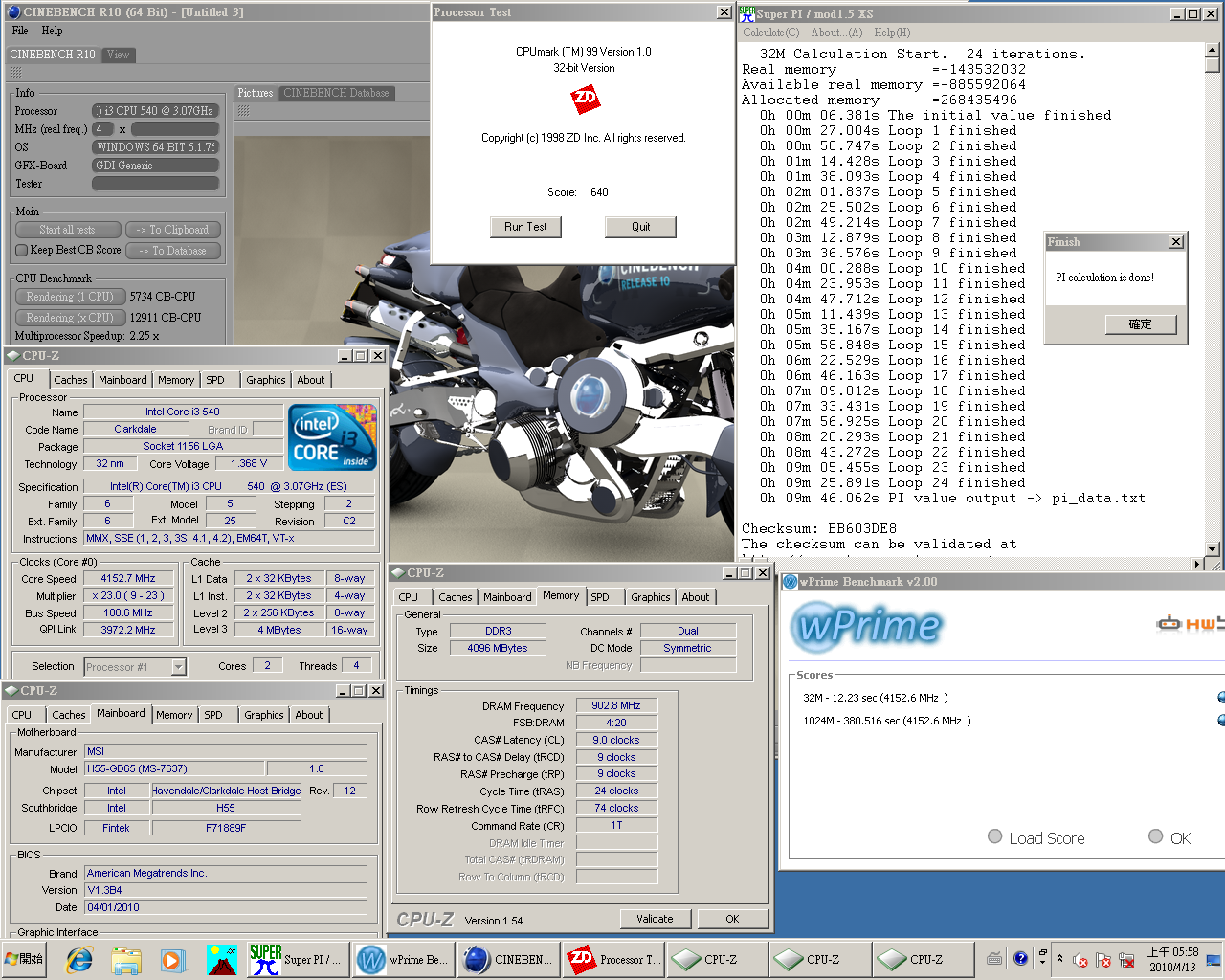Open About tab in CPU-Z mainboard window

tap(309, 715)
